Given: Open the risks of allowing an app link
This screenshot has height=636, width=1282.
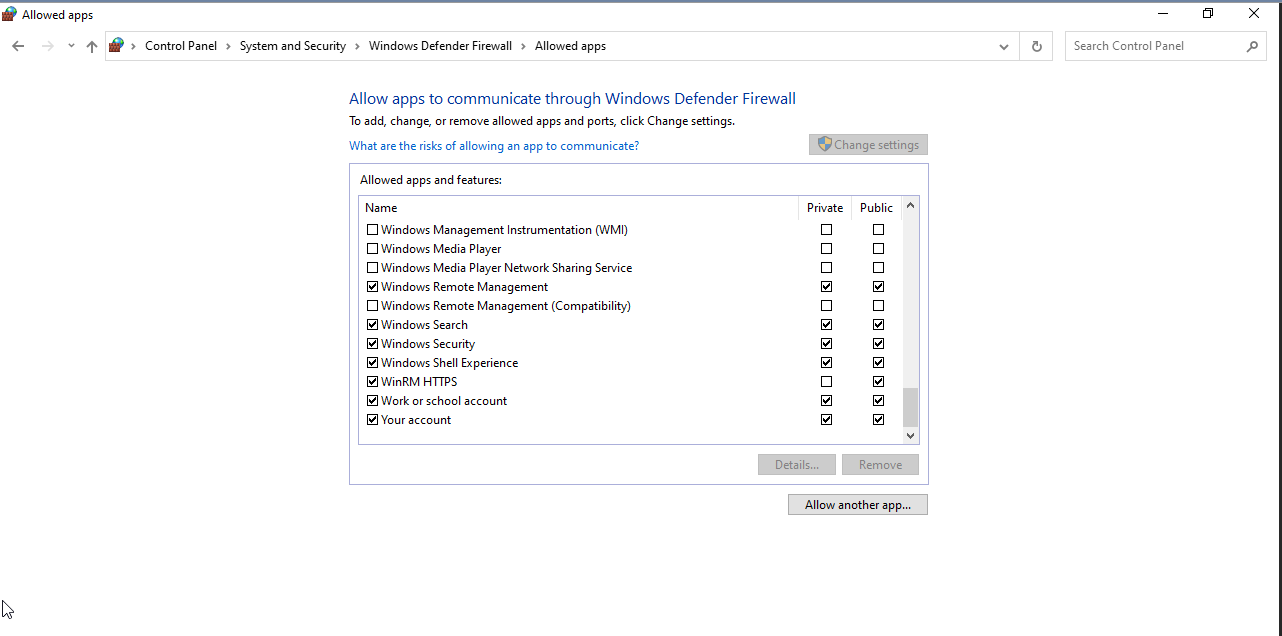Looking at the screenshot, I should point(494,146).
